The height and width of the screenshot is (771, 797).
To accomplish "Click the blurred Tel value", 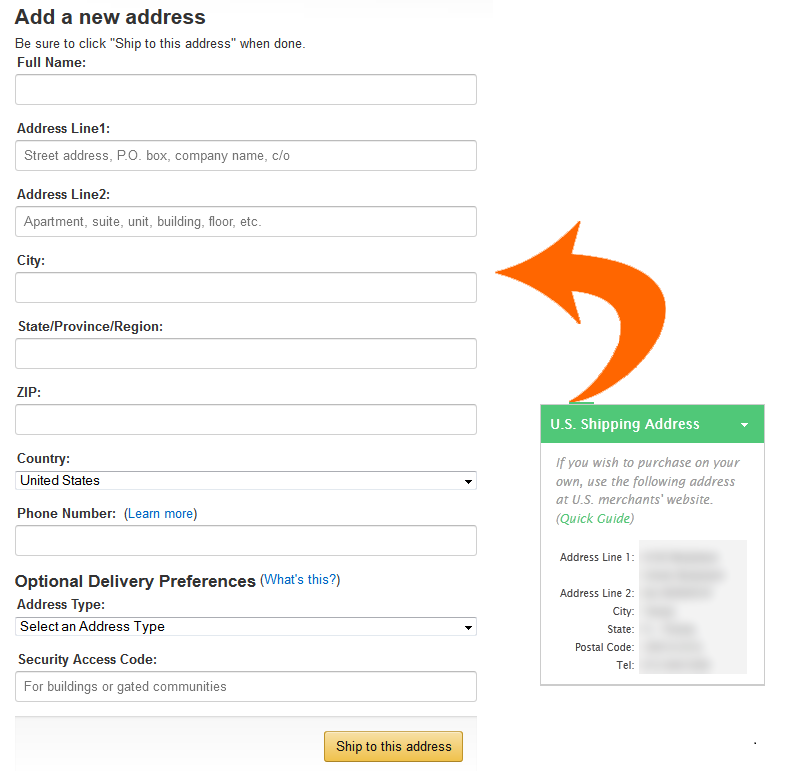I will click(x=676, y=665).
